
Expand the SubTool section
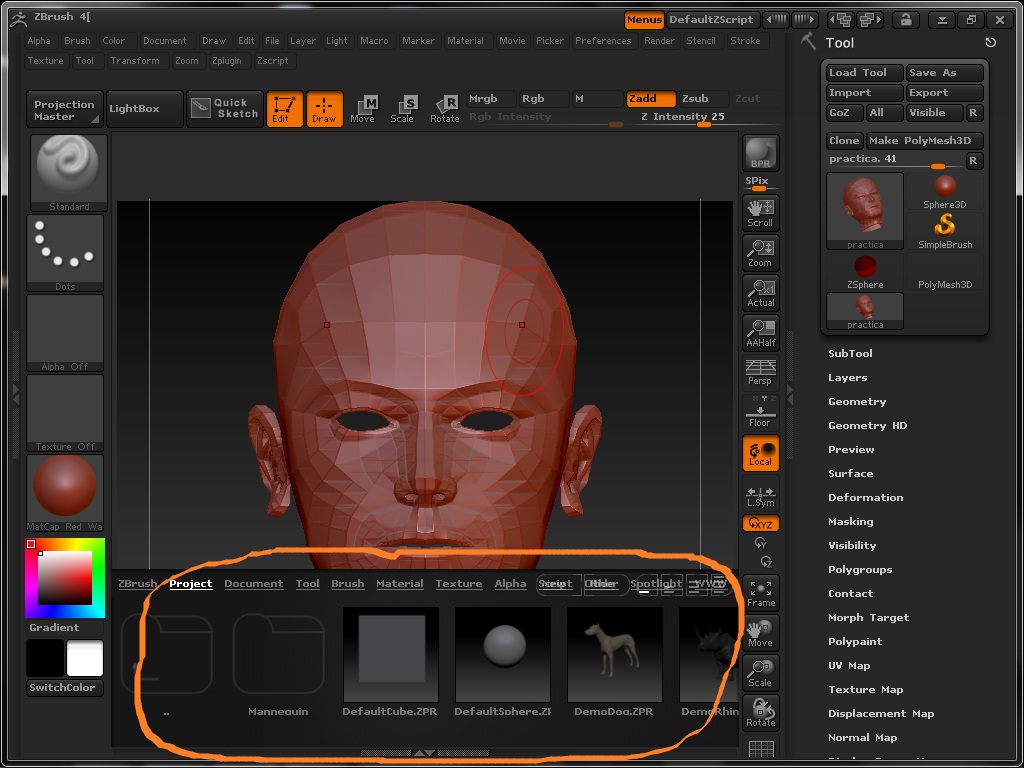[x=850, y=353]
